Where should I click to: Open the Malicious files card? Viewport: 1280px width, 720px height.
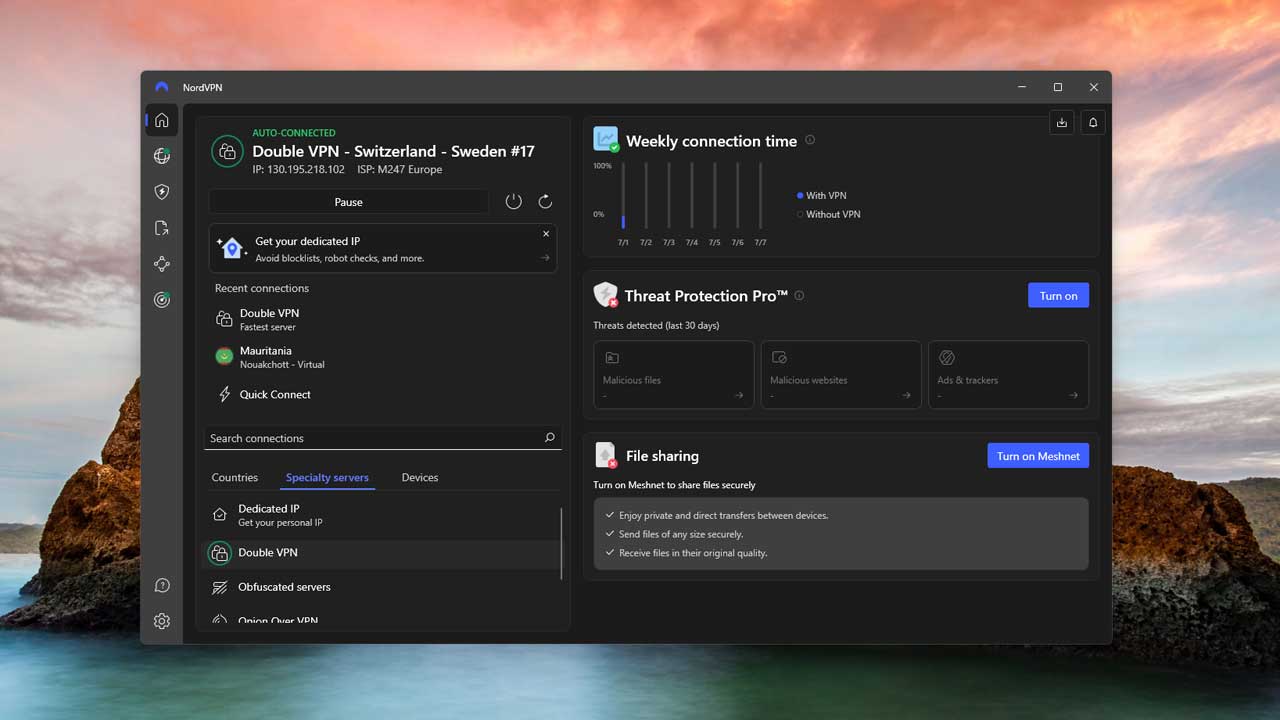[673, 374]
